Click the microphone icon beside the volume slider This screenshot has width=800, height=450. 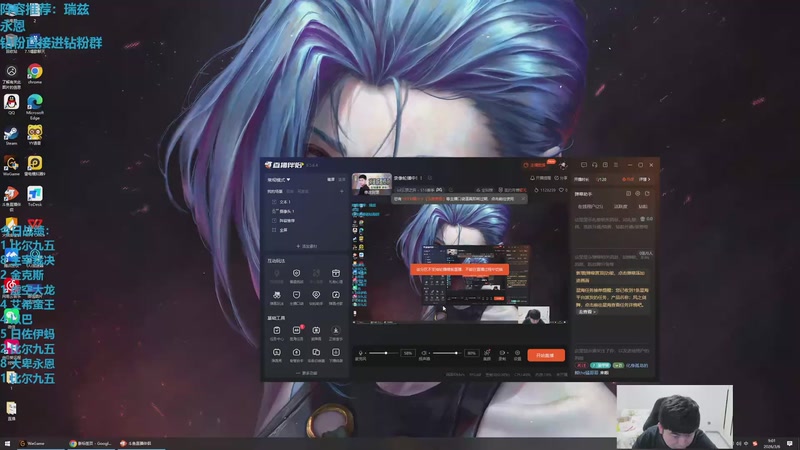tap(361, 353)
